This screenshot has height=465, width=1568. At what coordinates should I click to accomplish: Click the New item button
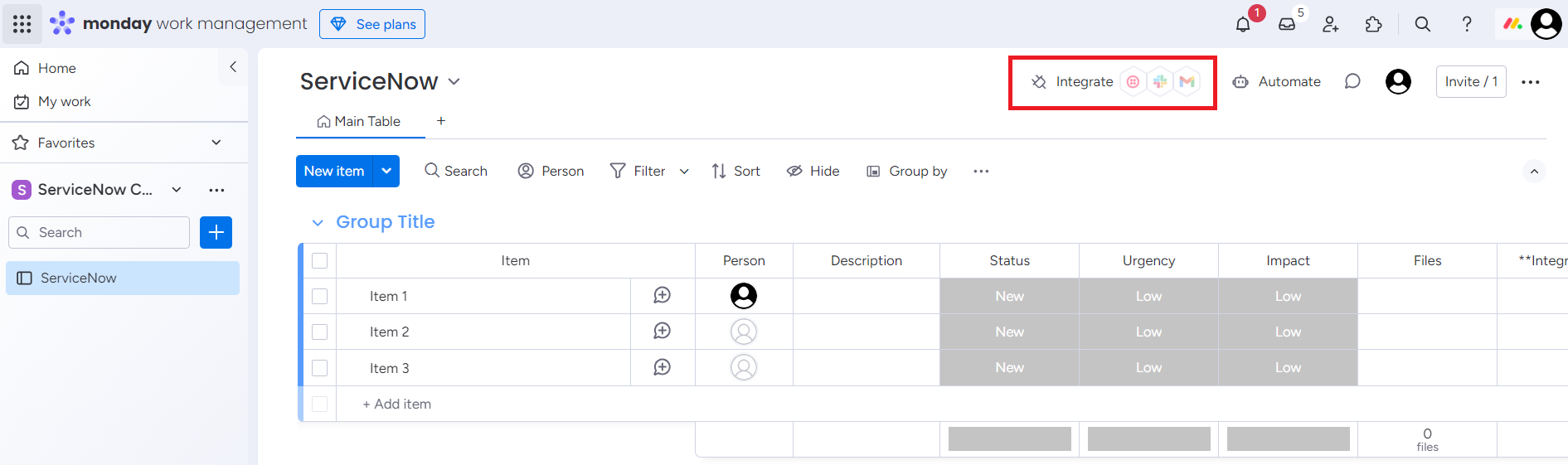334,171
